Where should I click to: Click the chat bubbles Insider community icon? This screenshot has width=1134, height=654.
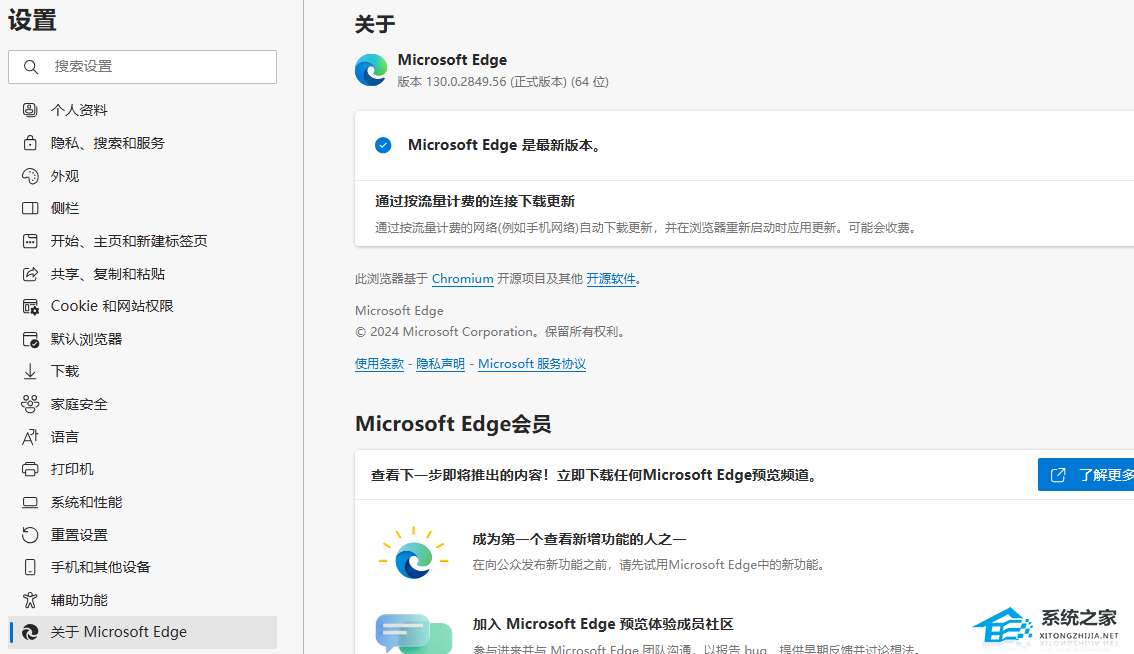point(414,634)
